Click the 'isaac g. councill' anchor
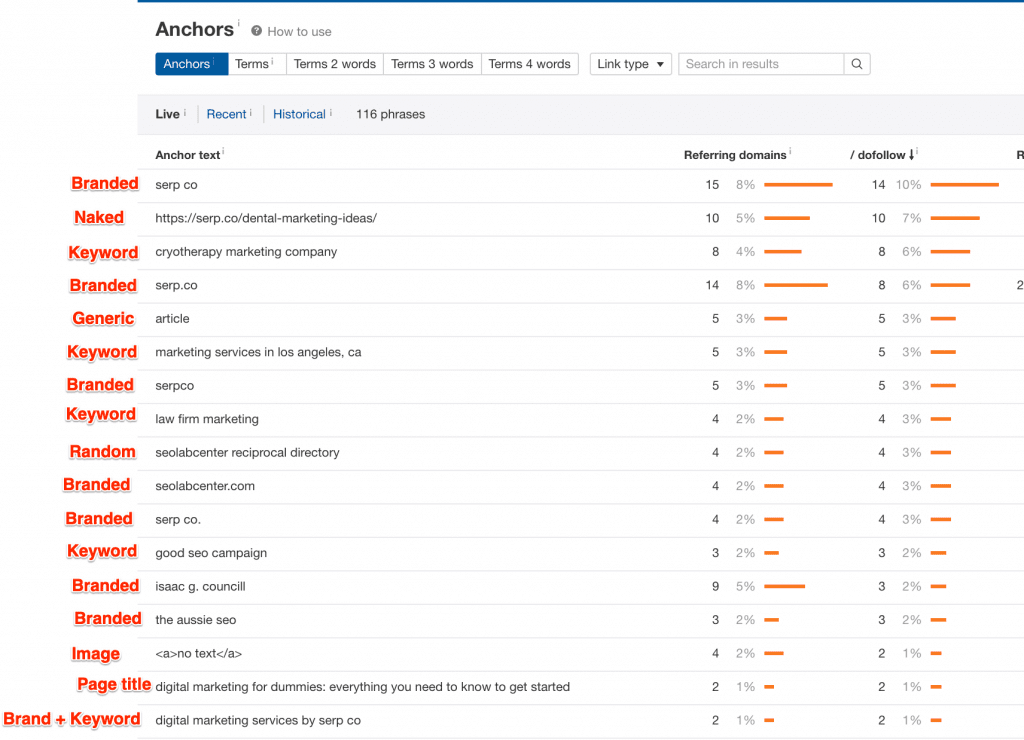The height and width of the screenshot is (740, 1024). pyautogui.click(x=200, y=587)
